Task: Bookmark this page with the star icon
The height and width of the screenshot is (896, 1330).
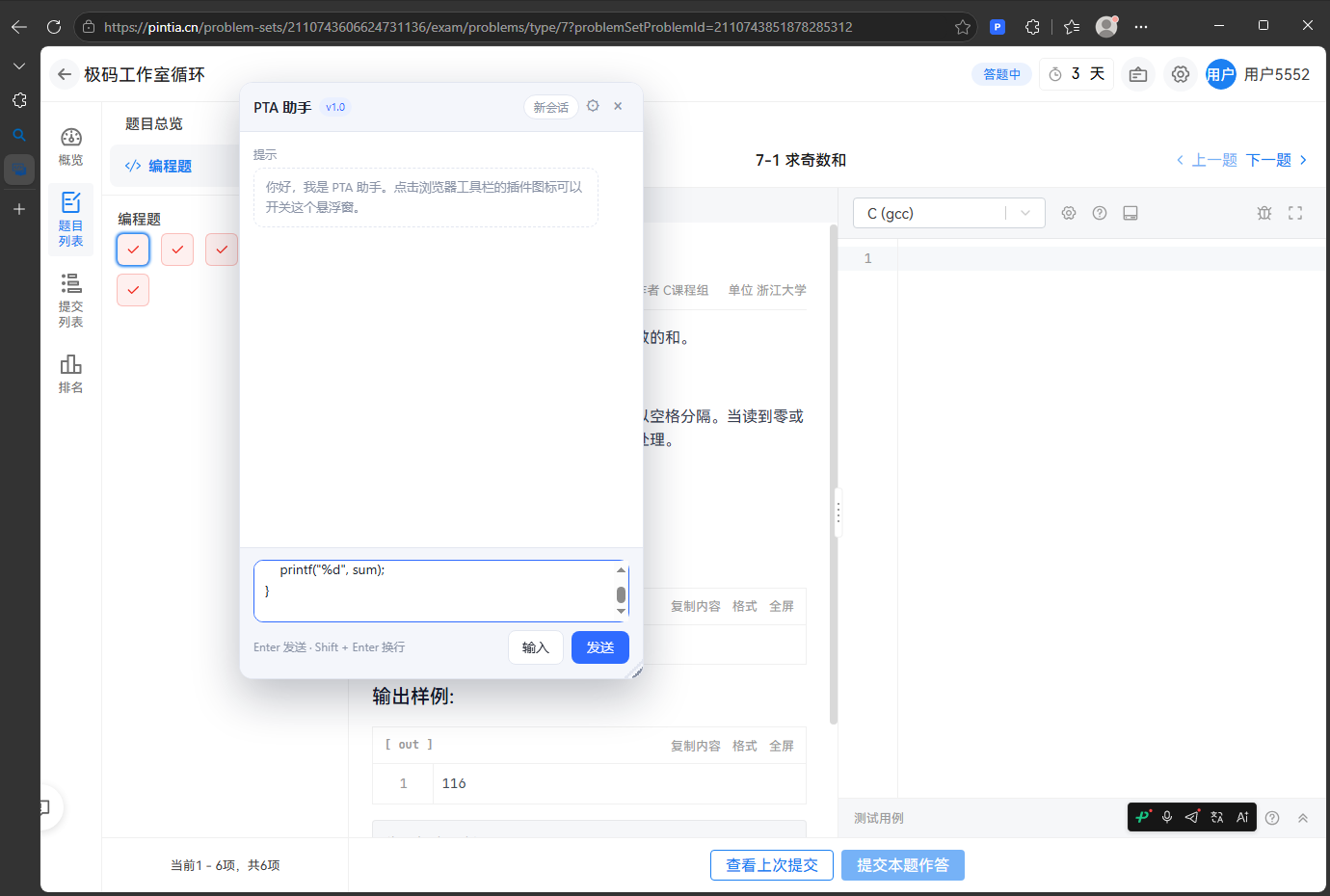Action: coord(962,27)
